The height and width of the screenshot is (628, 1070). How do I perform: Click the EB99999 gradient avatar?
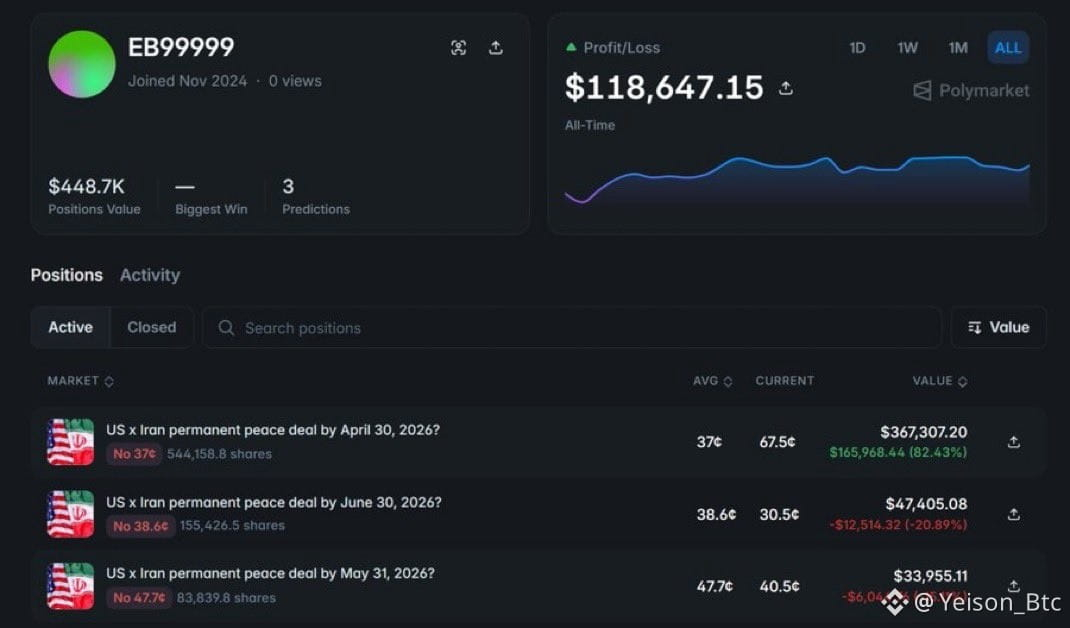click(x=82, y=64)
